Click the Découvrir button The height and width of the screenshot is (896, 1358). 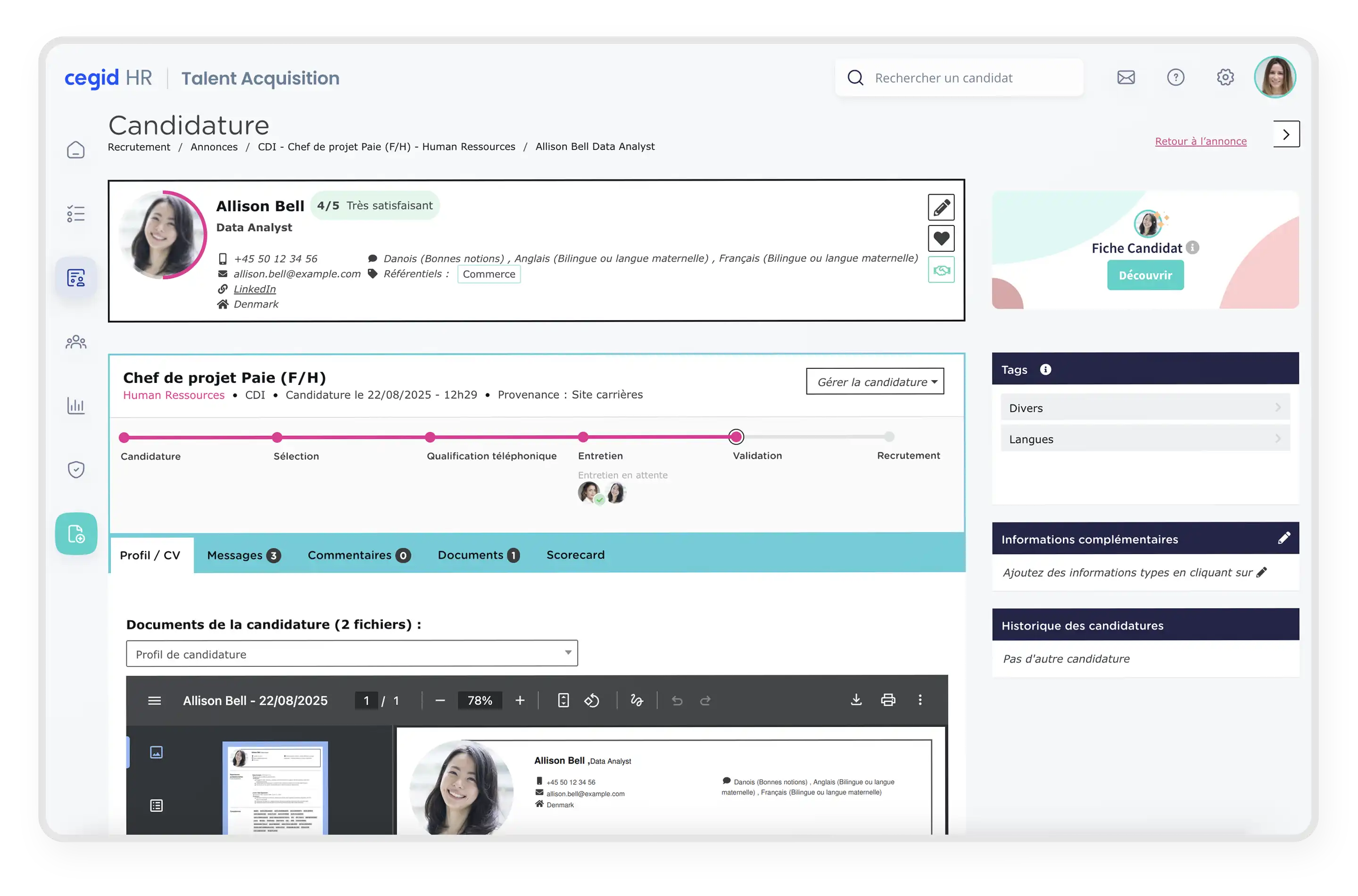[1145, 275]
